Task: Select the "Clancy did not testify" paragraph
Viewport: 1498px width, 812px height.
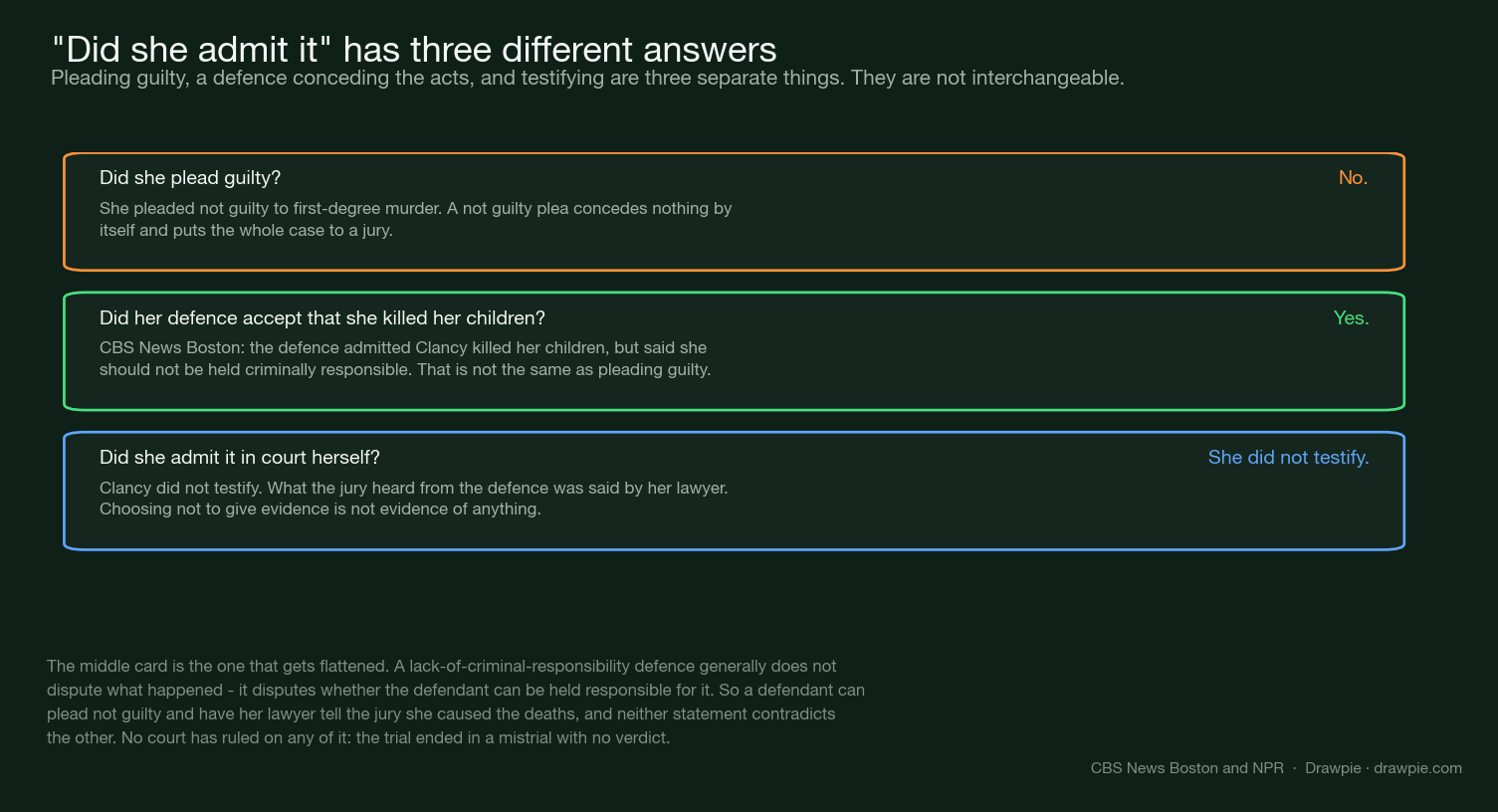Action: point(414,499)
